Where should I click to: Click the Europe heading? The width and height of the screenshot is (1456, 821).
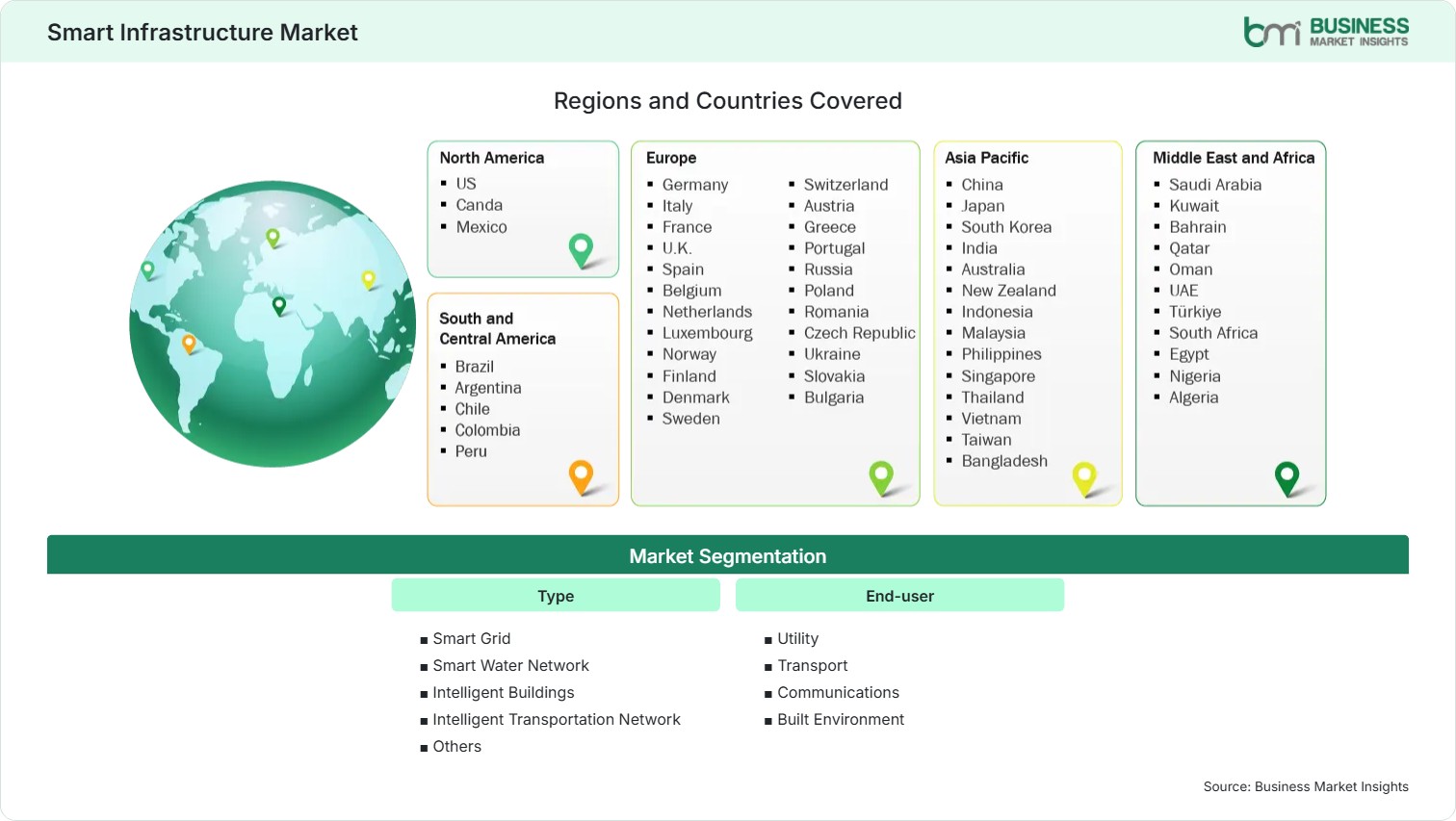[x=671, y=158]
